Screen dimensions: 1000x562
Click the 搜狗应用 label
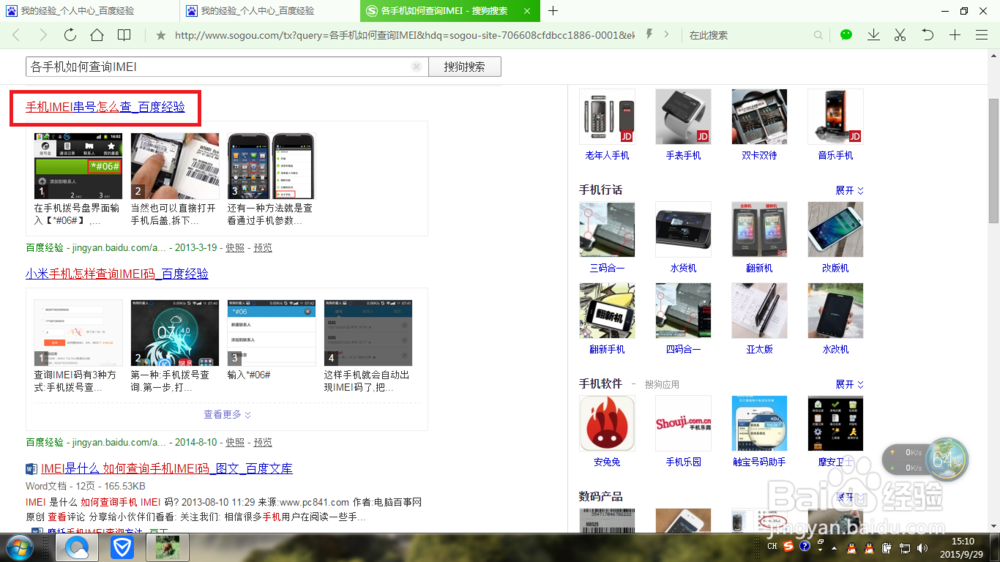point(662,385)
